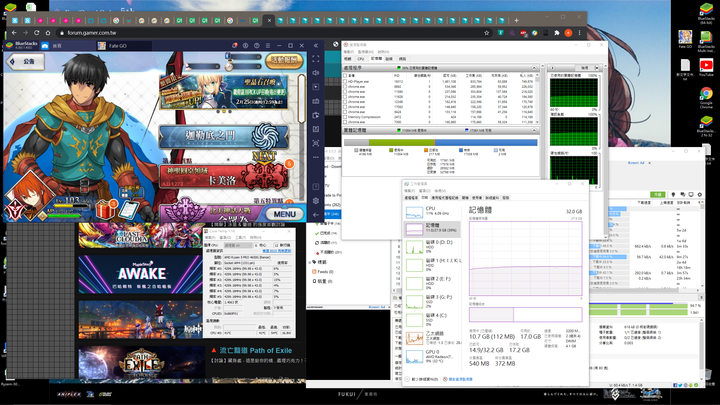The width and height of the screenshot is (720, 405).
Task: Click the Chrome home button
Action: click(x=48, y=33)
